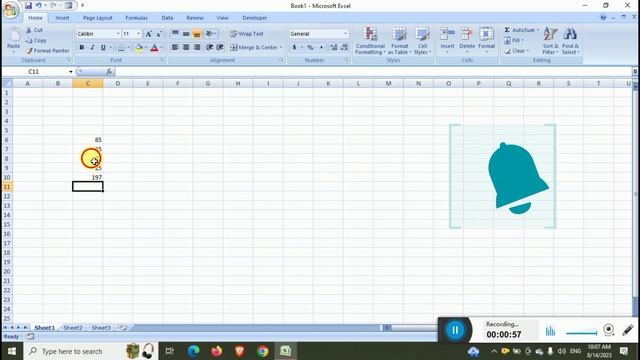Save the workbook from quick access toolbar
Viewport: 640px width, 360px height.
(28, 6)
